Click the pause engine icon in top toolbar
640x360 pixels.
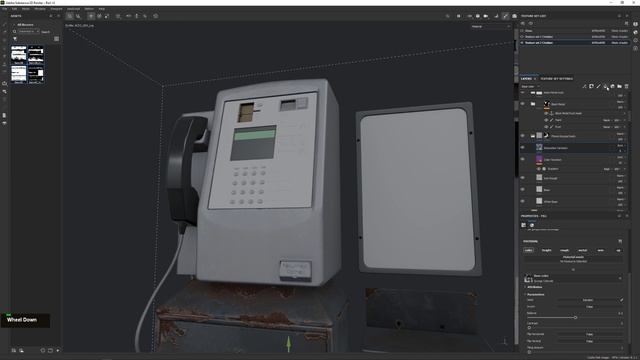[458, 16]
